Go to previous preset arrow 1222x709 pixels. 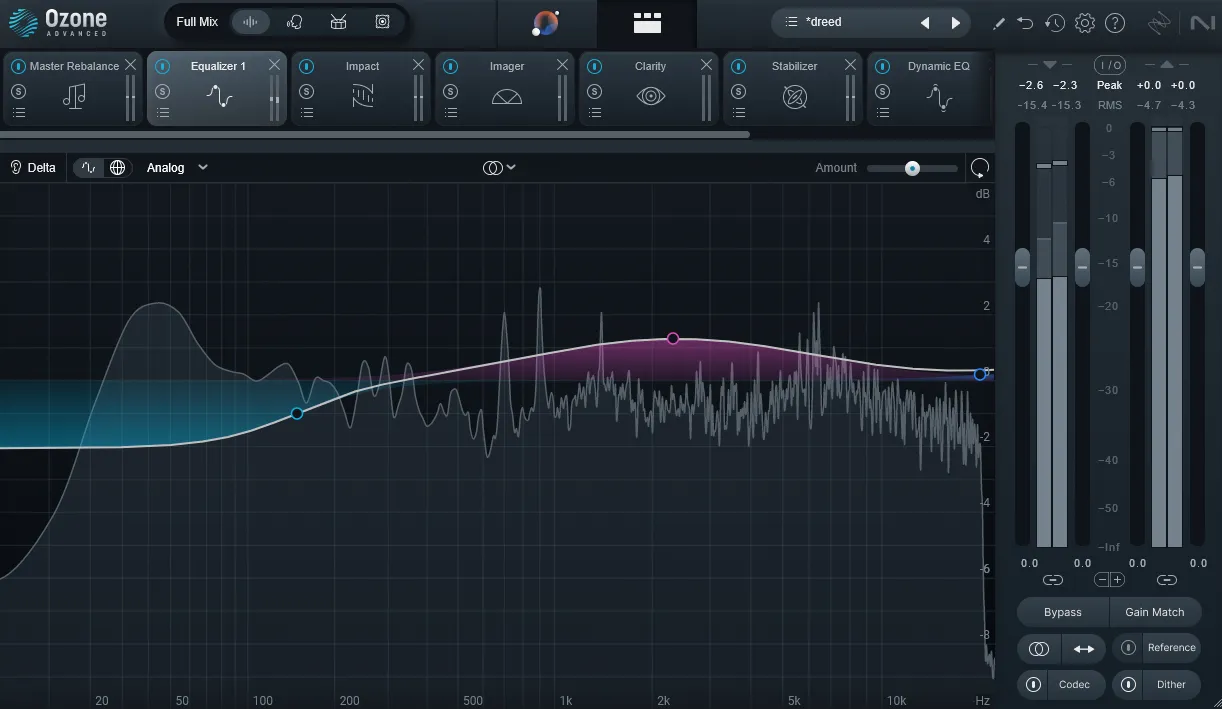pos(925,22)
